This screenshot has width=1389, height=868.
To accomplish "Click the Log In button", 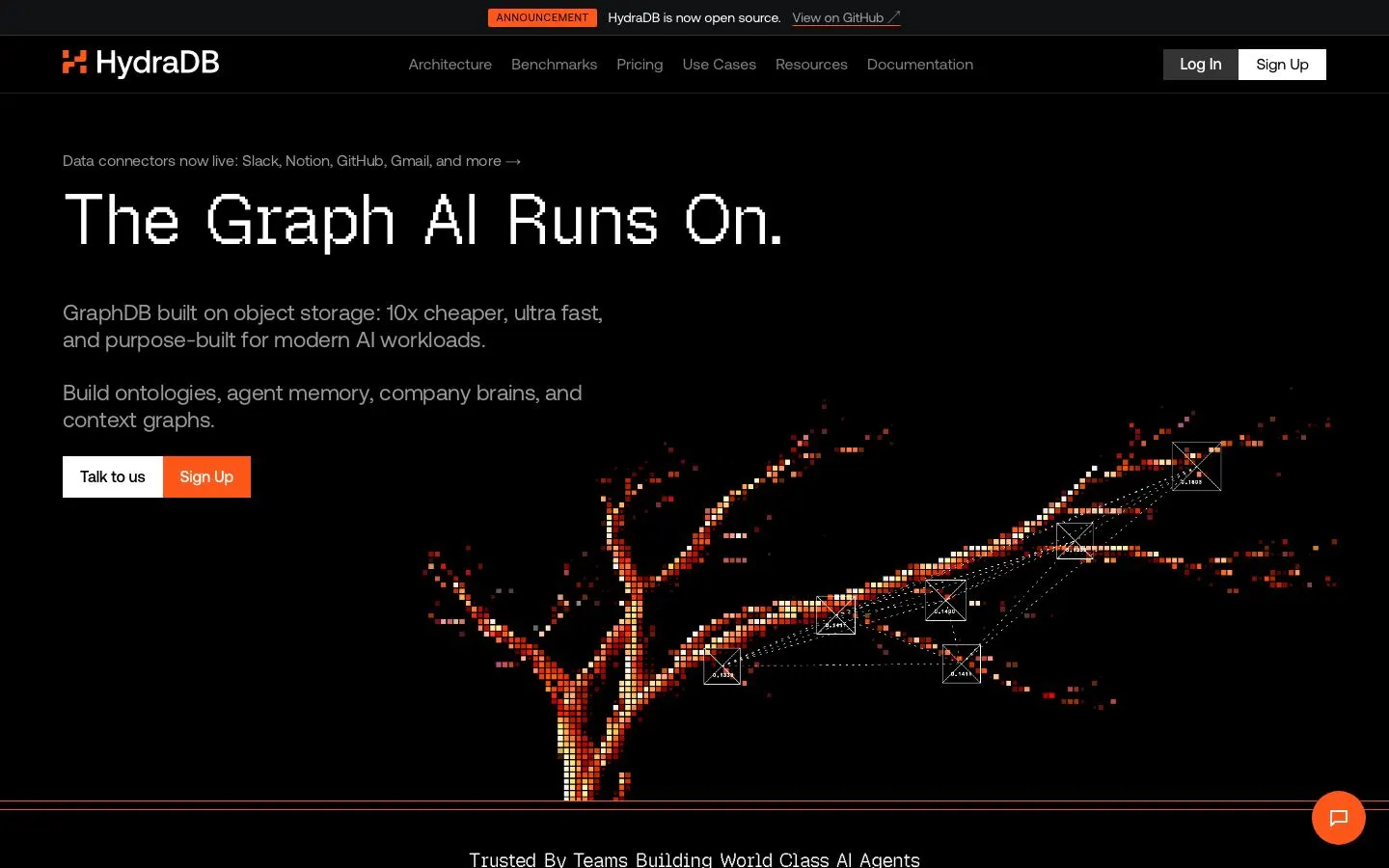I will tap(1200, 65).
